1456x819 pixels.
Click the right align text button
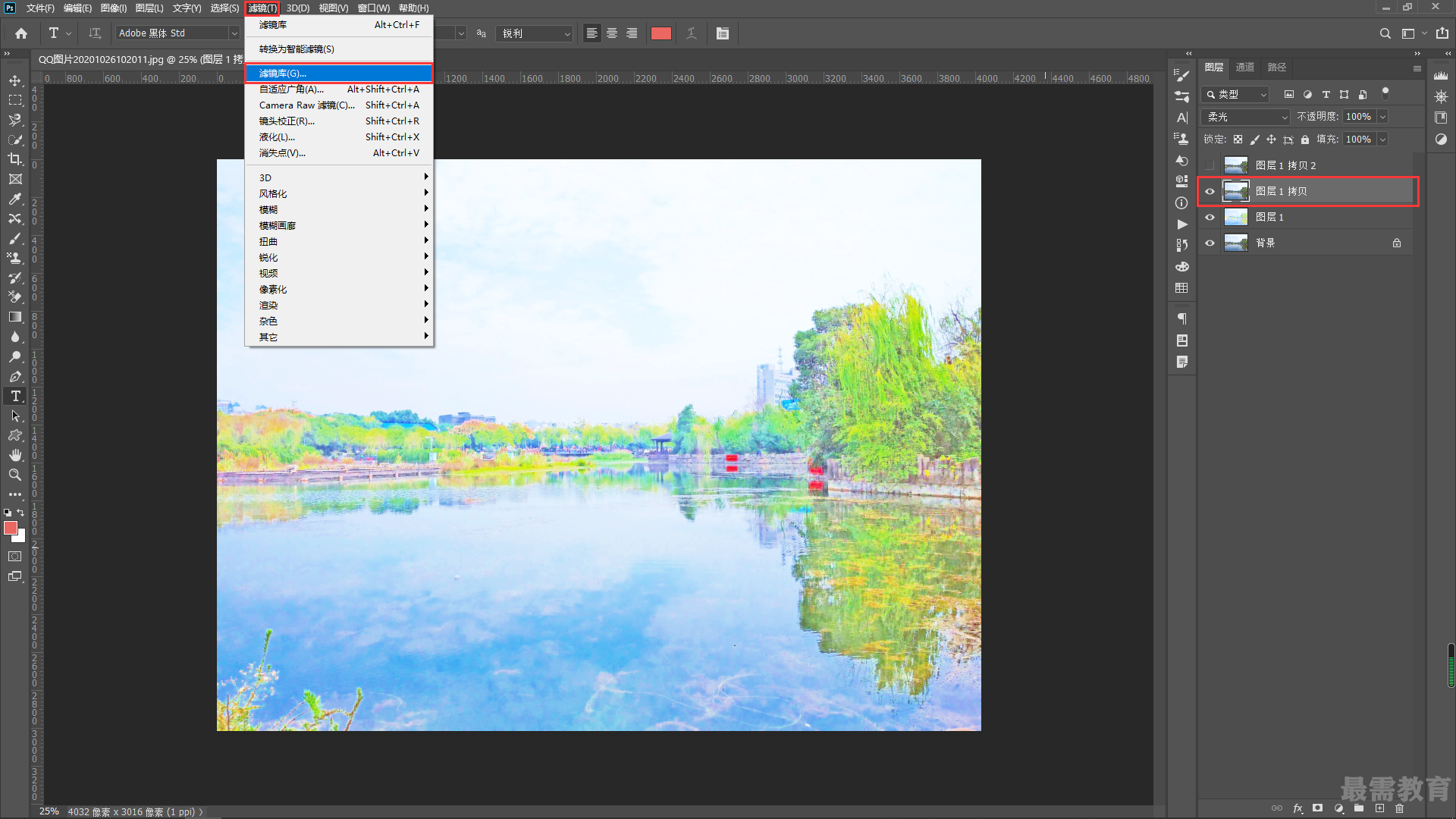632,33
